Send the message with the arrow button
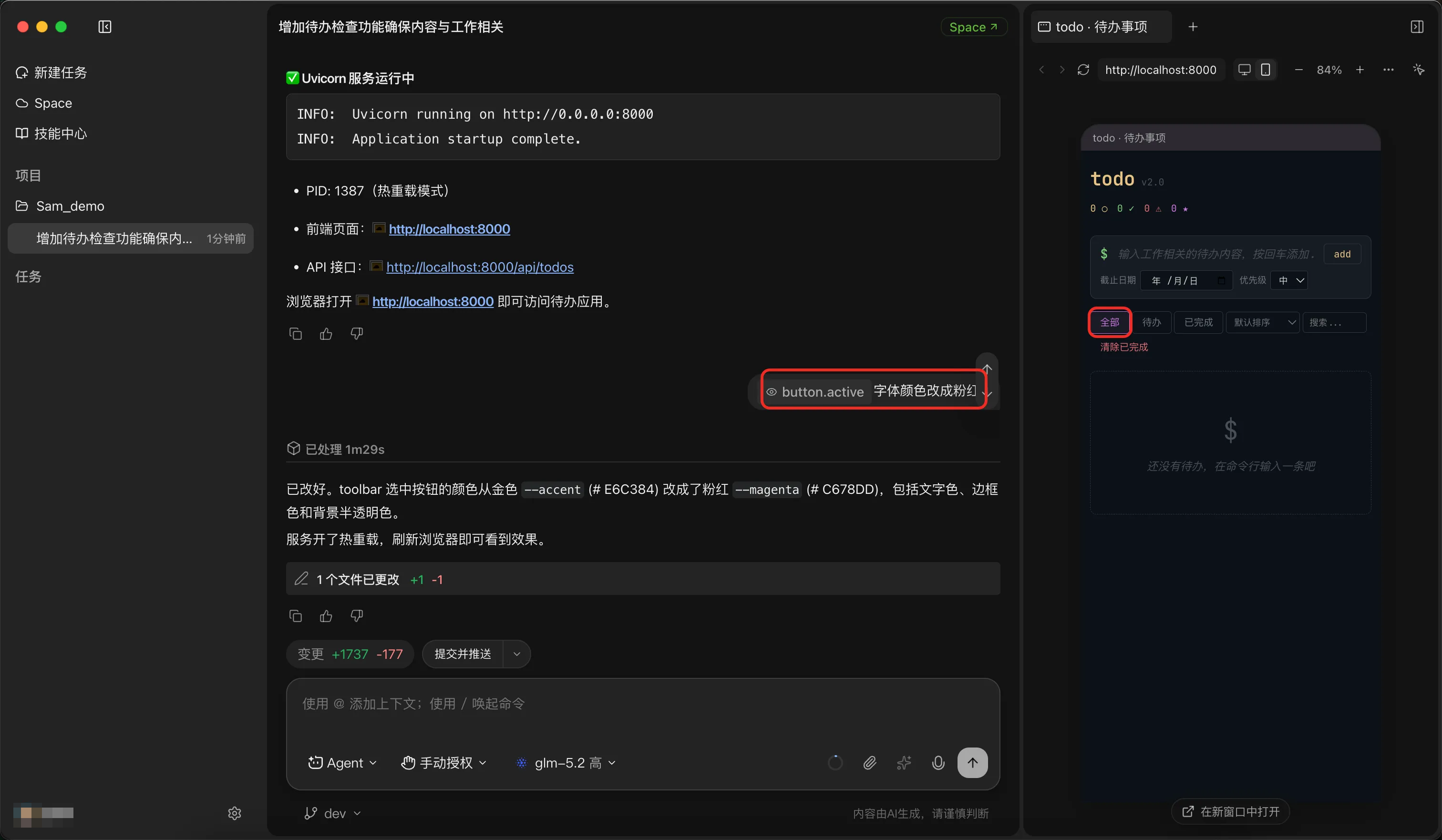Viewport: 1442px width, 840px height. (973, 763)
